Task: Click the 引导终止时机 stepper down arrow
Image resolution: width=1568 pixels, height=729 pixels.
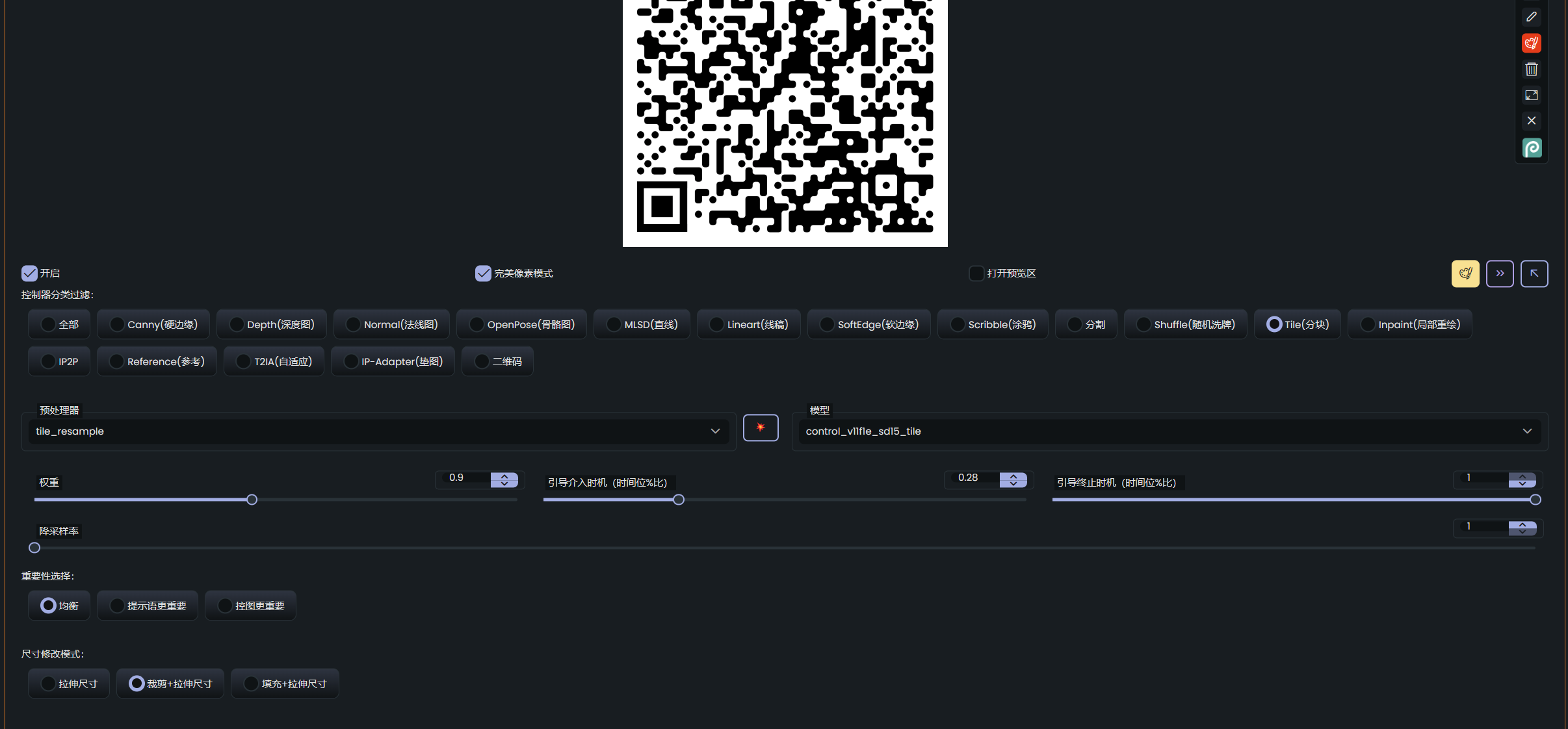Action: [x=1522, y=483]
